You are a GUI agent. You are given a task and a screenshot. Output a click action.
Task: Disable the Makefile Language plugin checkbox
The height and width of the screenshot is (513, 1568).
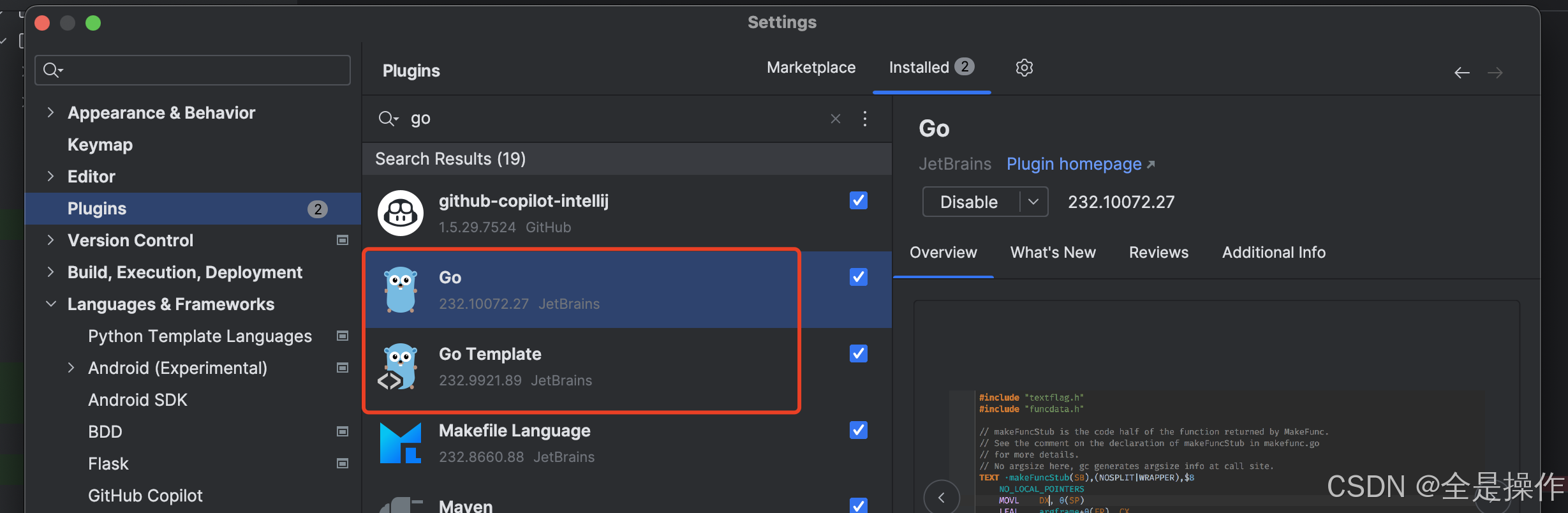click(858, 430)
